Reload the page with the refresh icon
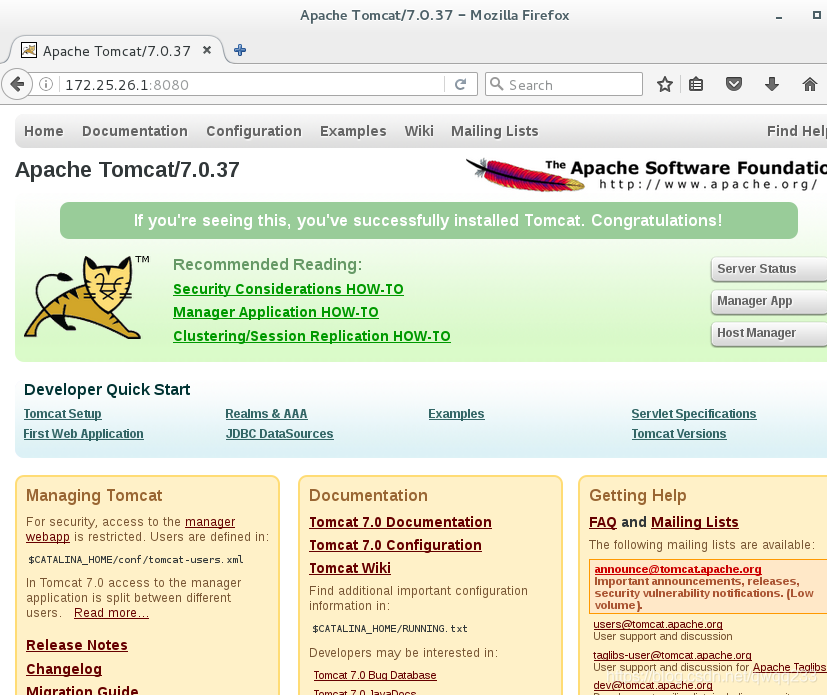 pos(460,84)
